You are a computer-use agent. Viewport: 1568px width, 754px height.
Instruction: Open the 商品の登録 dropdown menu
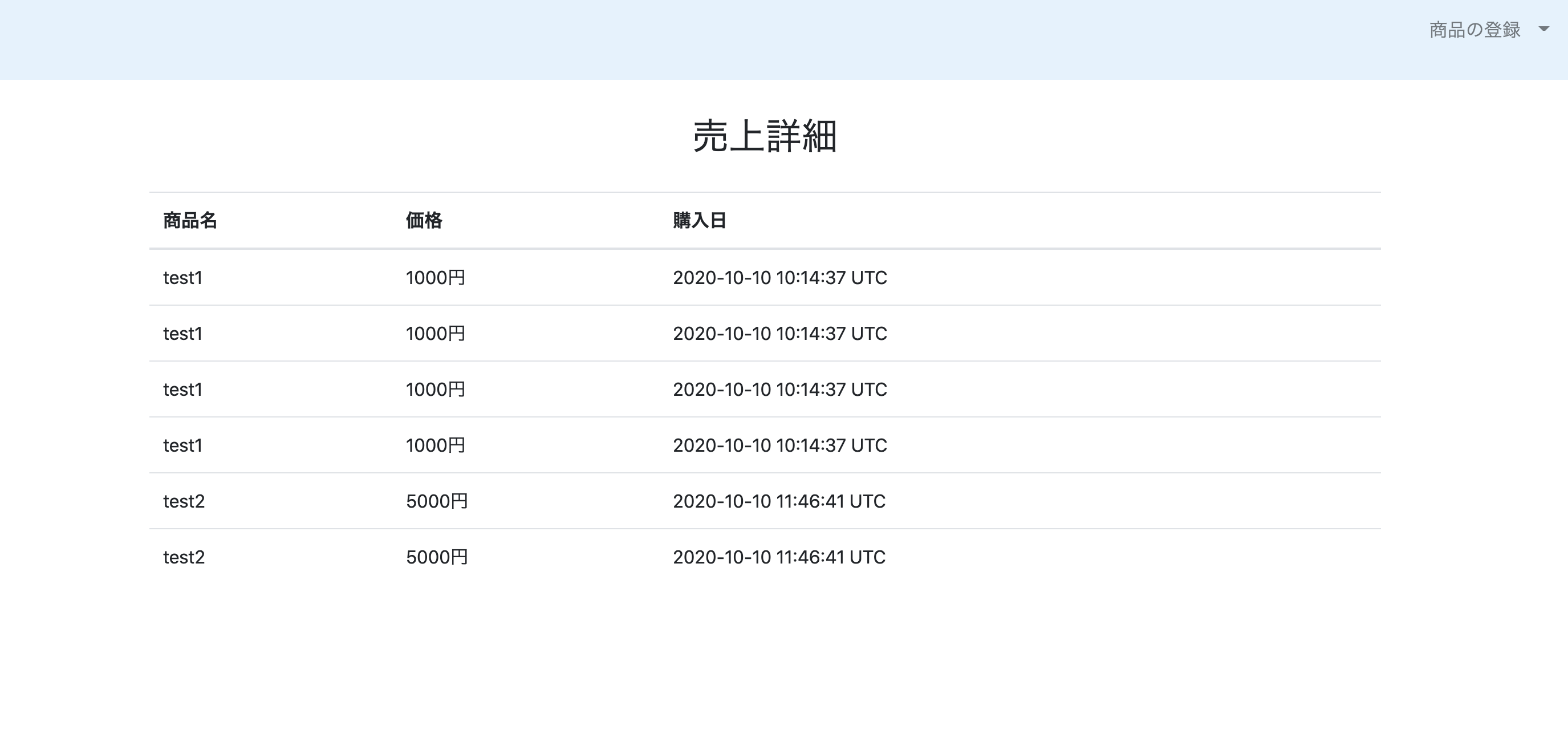click(x=1488, y=29)
